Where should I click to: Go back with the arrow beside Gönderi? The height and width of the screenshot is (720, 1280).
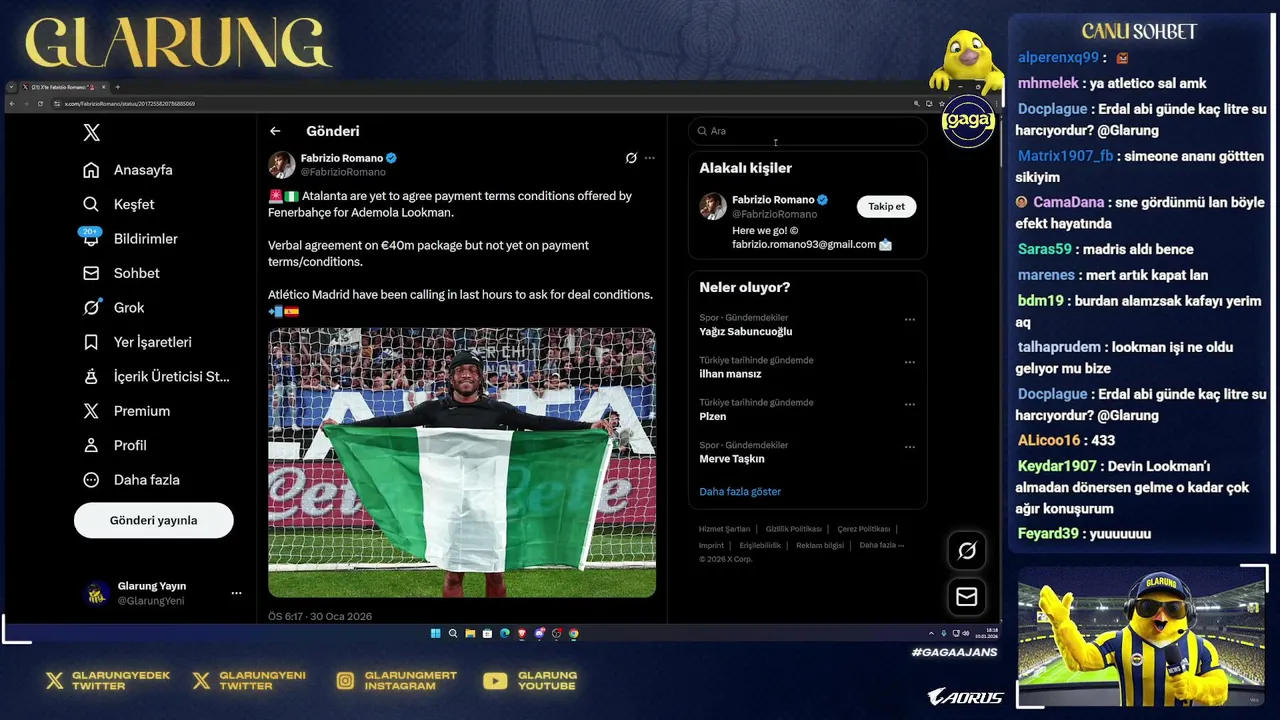click(x=275, y=131)
